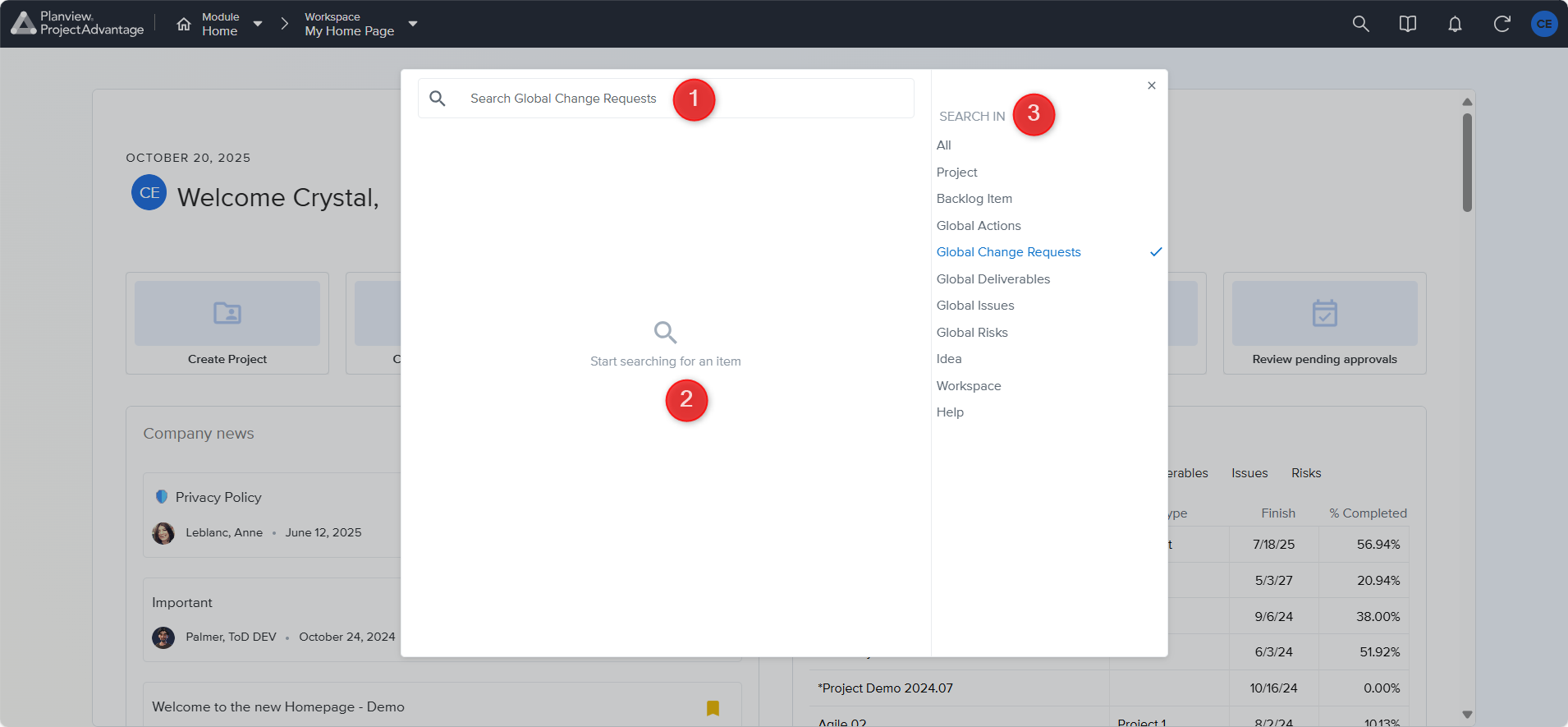Click the Planview ProjectAdvantage logo
Screen dimensions: 1568x727
coord(78,24)
